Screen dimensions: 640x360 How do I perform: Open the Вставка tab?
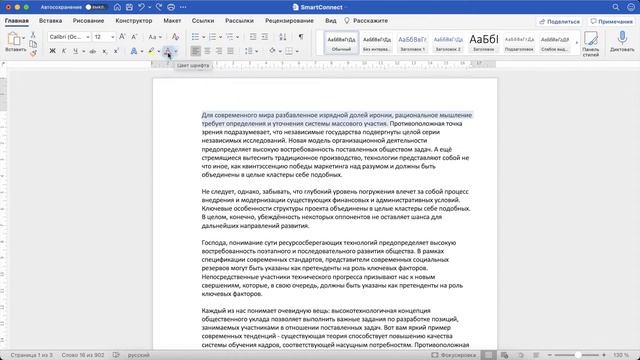click(51, 20)
